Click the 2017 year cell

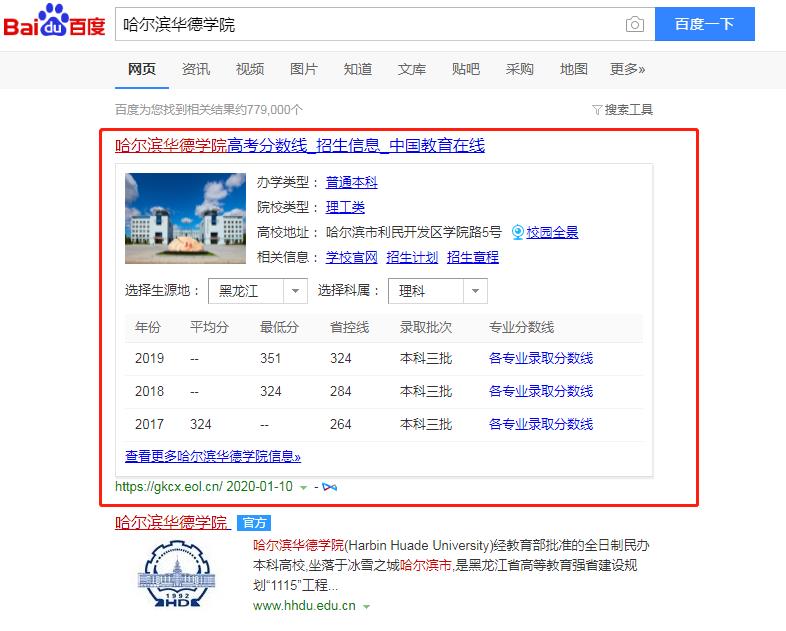click(x=149, y=425)
